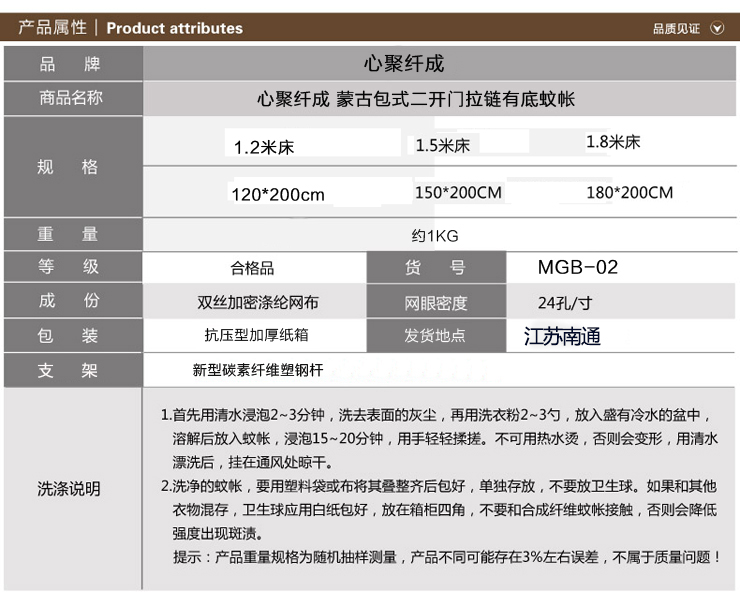Screen dimensions: 740x606
Task: Click the 1.8米床 size cell
Action: [x=613, y=142]
